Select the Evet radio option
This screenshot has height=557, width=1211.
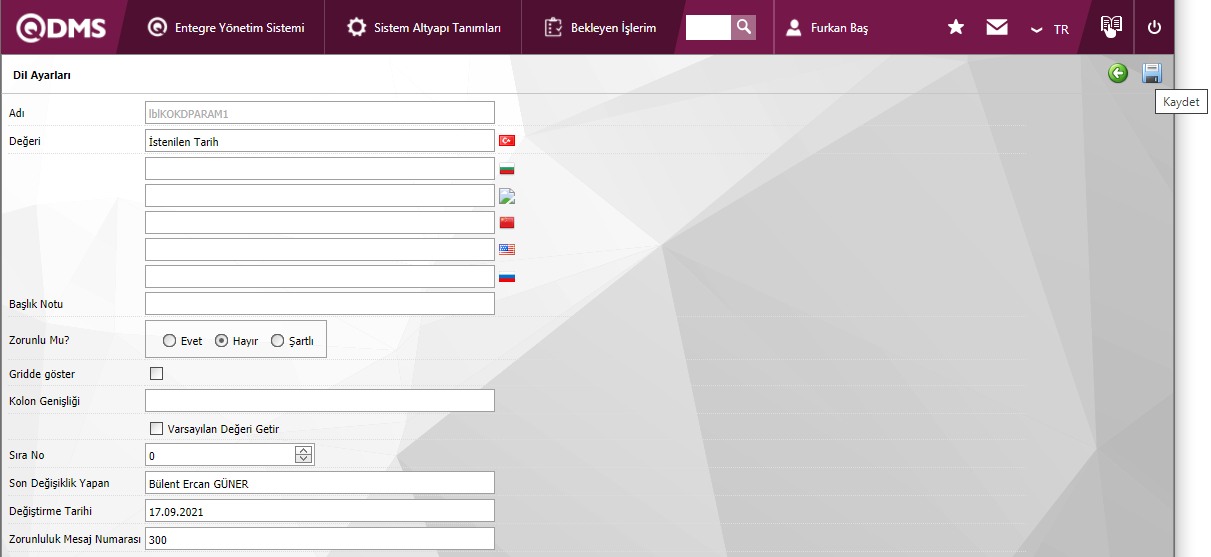(169, 341)
